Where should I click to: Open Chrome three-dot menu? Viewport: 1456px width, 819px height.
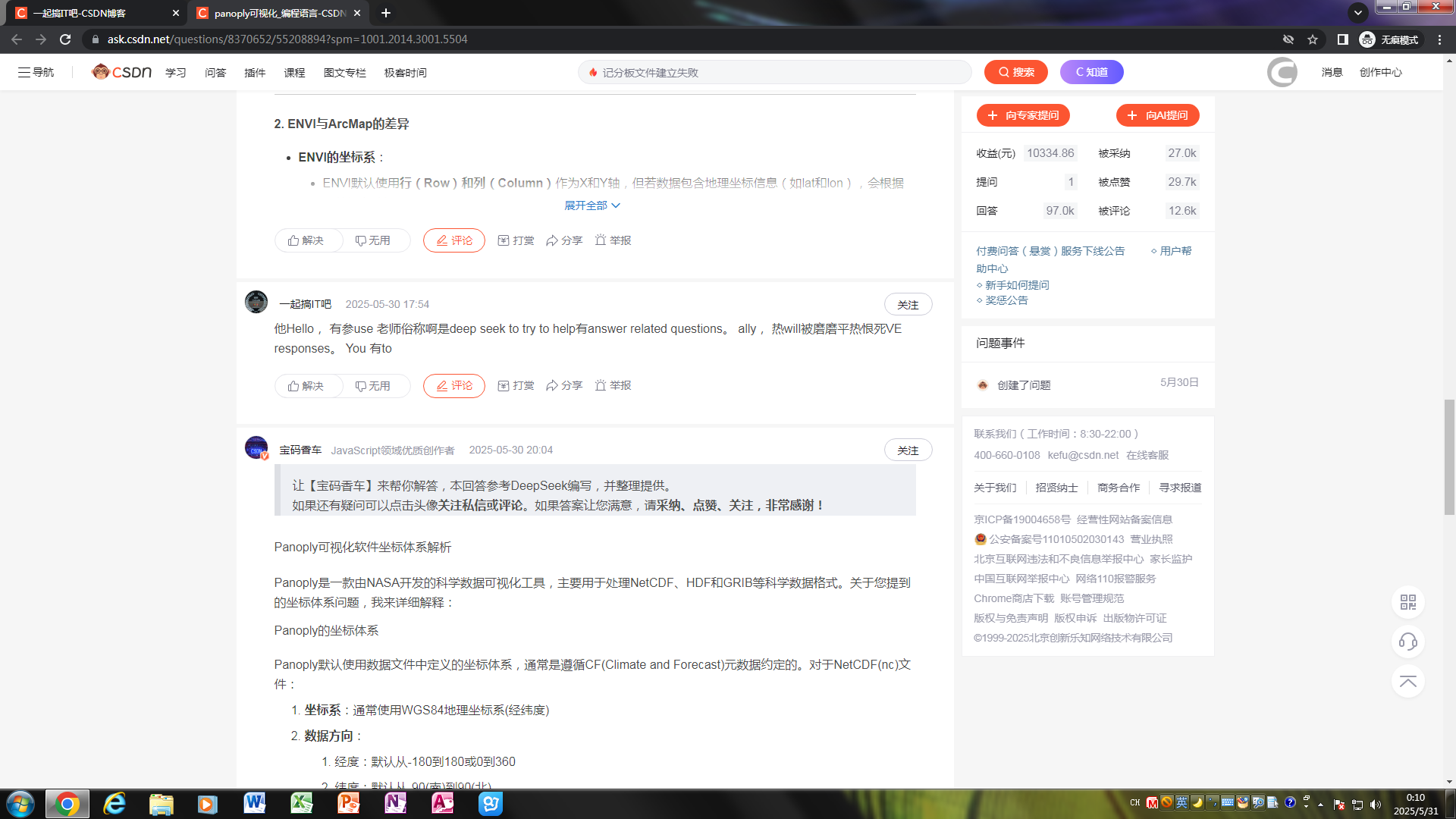click(1439, 39)
